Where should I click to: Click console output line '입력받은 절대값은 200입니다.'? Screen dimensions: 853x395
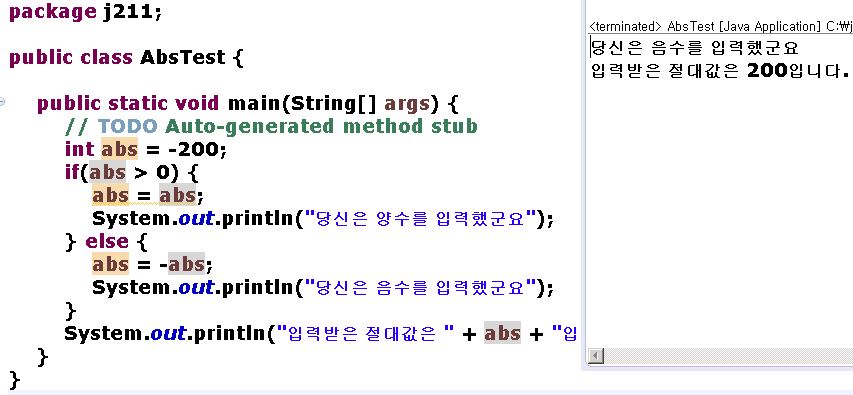pyautogui.click(x=720, y=71)
